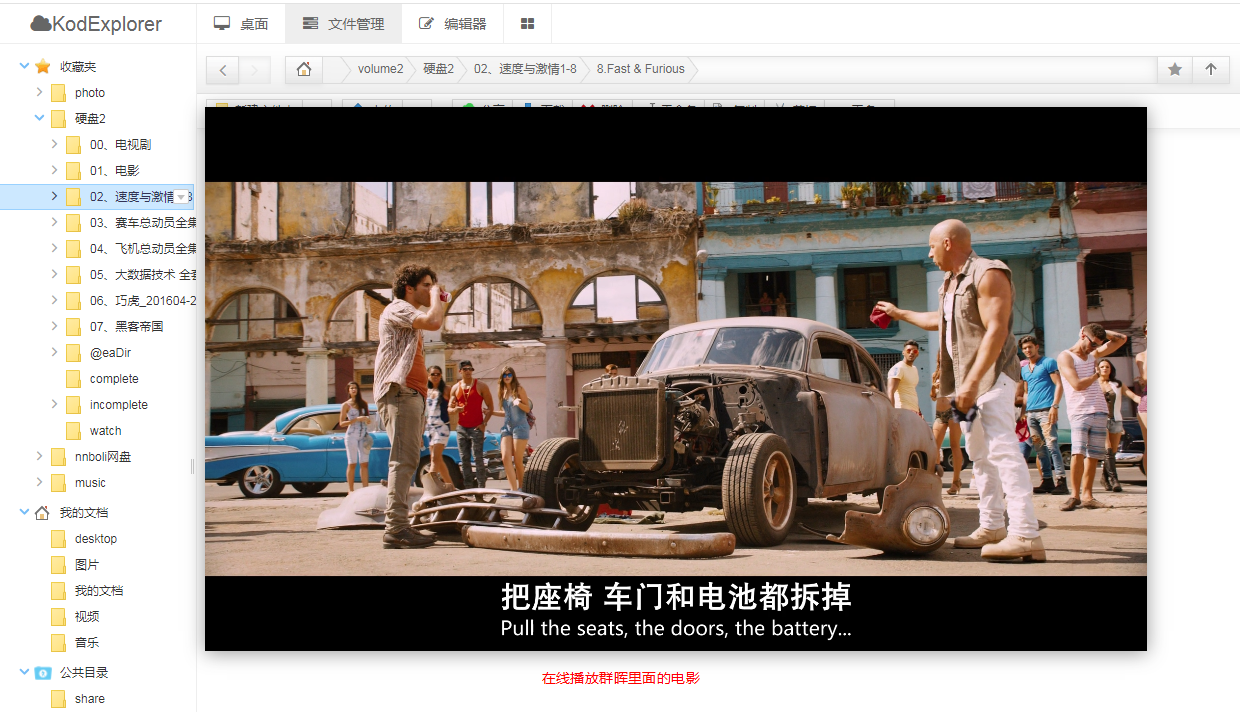The height and width of the screenshot is (712, 1240).
Task: Select the 01、电影 tree label
Action: pos(114,170)
